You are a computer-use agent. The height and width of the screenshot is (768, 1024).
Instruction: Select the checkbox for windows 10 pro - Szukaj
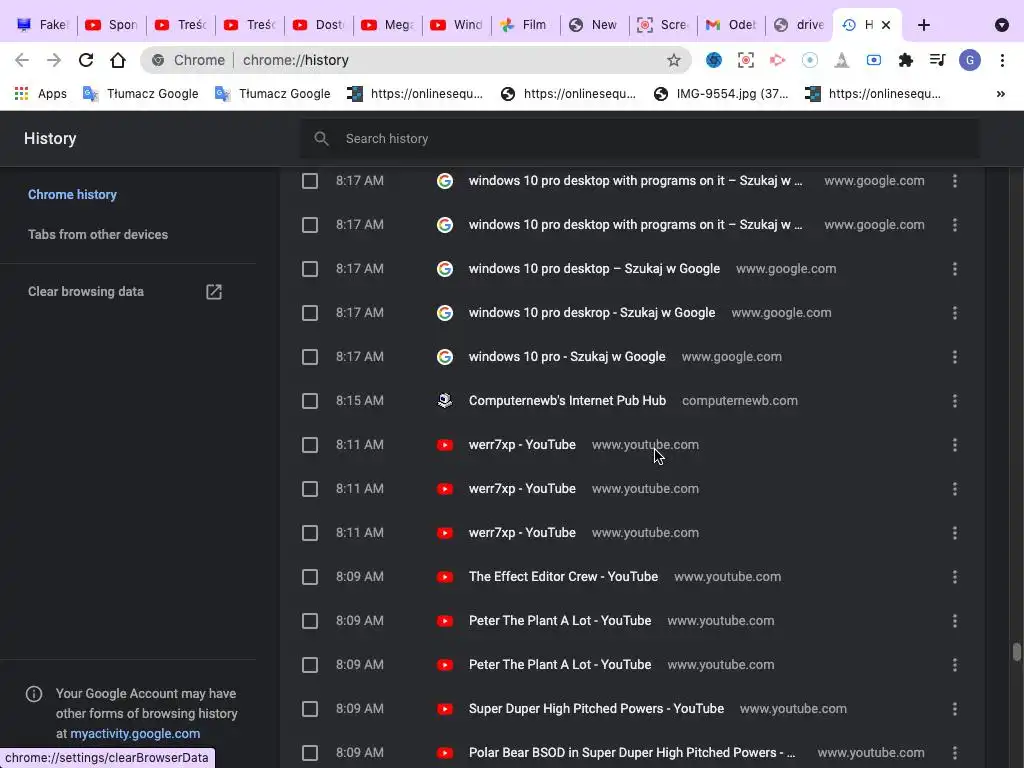point(310,357)
